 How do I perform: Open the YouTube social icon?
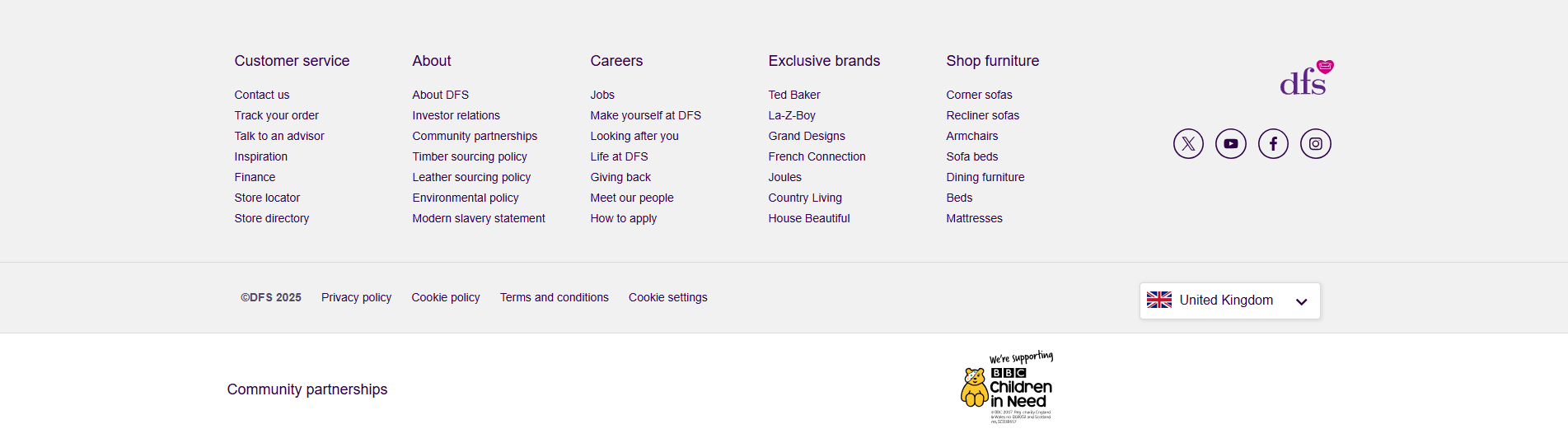coord(1231,144)
